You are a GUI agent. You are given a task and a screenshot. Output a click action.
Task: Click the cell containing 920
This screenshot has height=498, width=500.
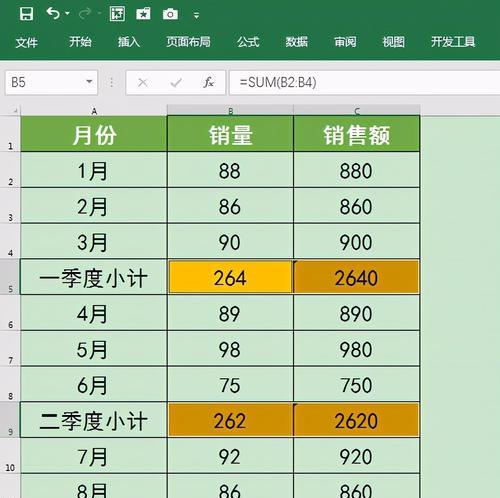tap(357, 456)
